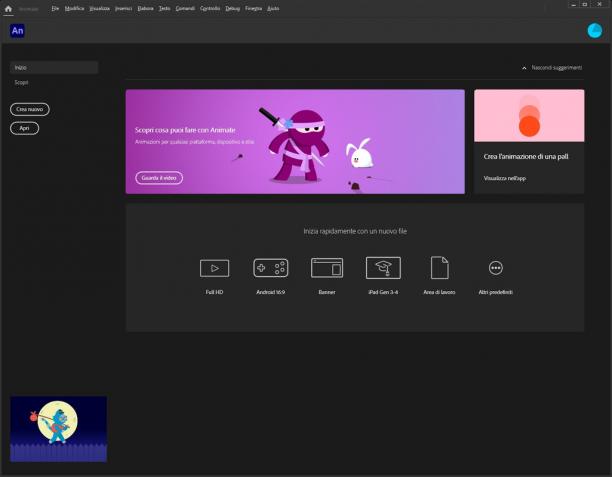612x477 pixels.
Task: Click the Full HD label
Action: pyautogui.click(x=214, y=292)
